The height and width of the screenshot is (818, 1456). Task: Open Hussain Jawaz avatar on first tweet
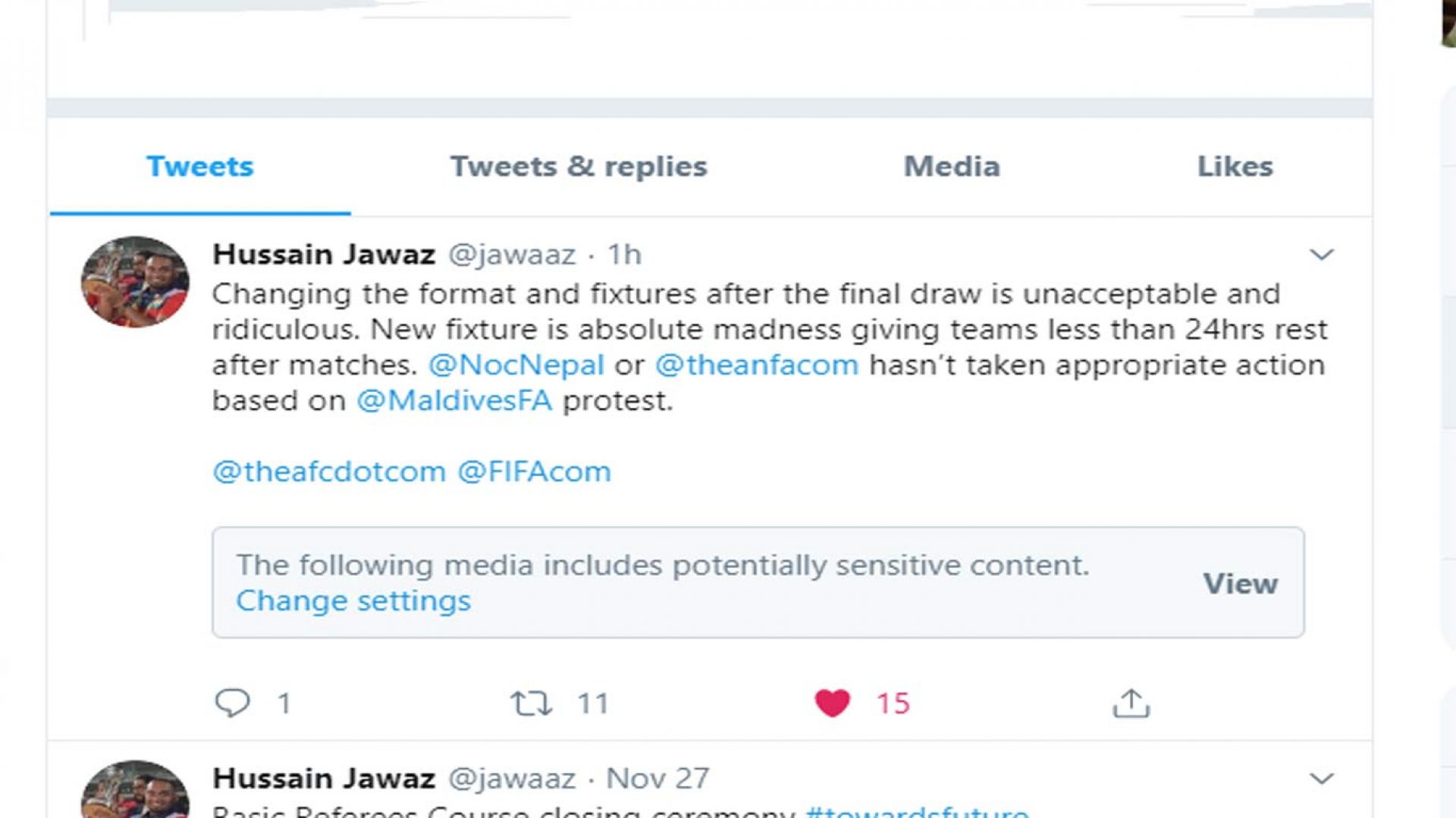click(x=135, y=281)
